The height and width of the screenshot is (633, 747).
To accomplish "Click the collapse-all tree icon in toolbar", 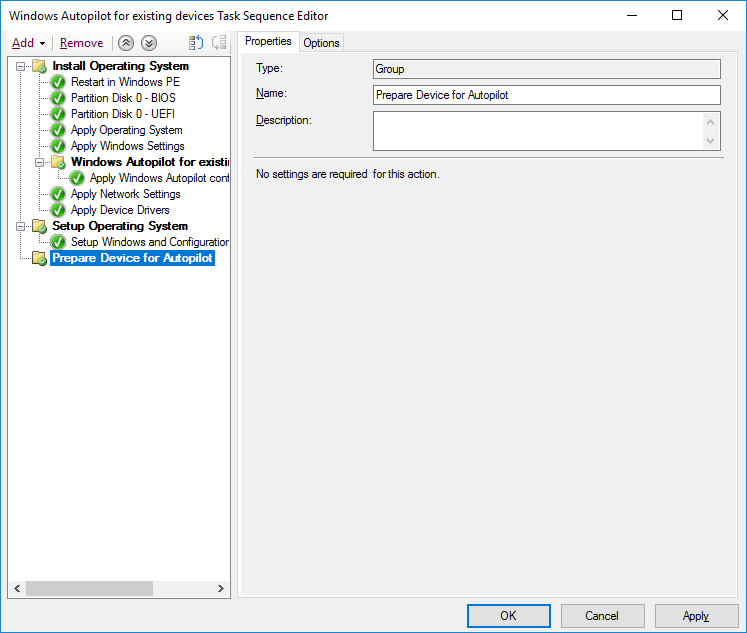I will (219, 43).
